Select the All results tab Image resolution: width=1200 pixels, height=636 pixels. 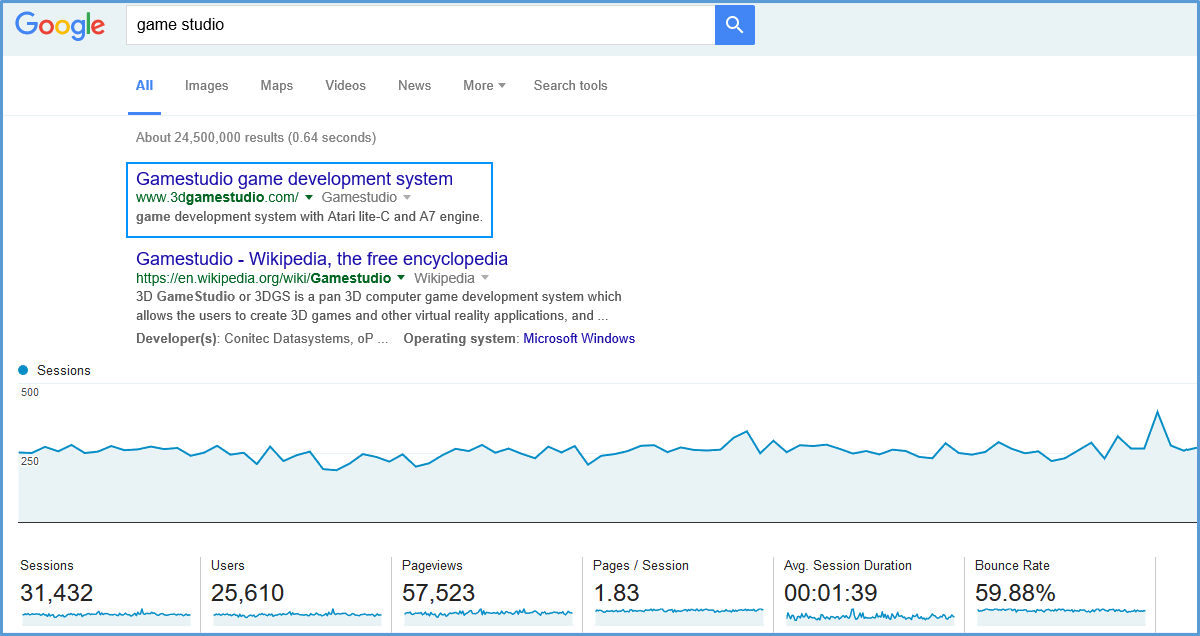pyautogui.click(x=145, y=86)
